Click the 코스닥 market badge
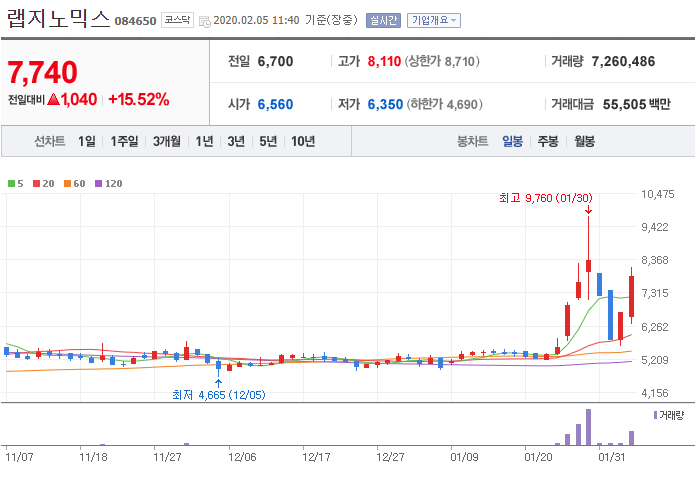695x480 pixels. point(177,20)
